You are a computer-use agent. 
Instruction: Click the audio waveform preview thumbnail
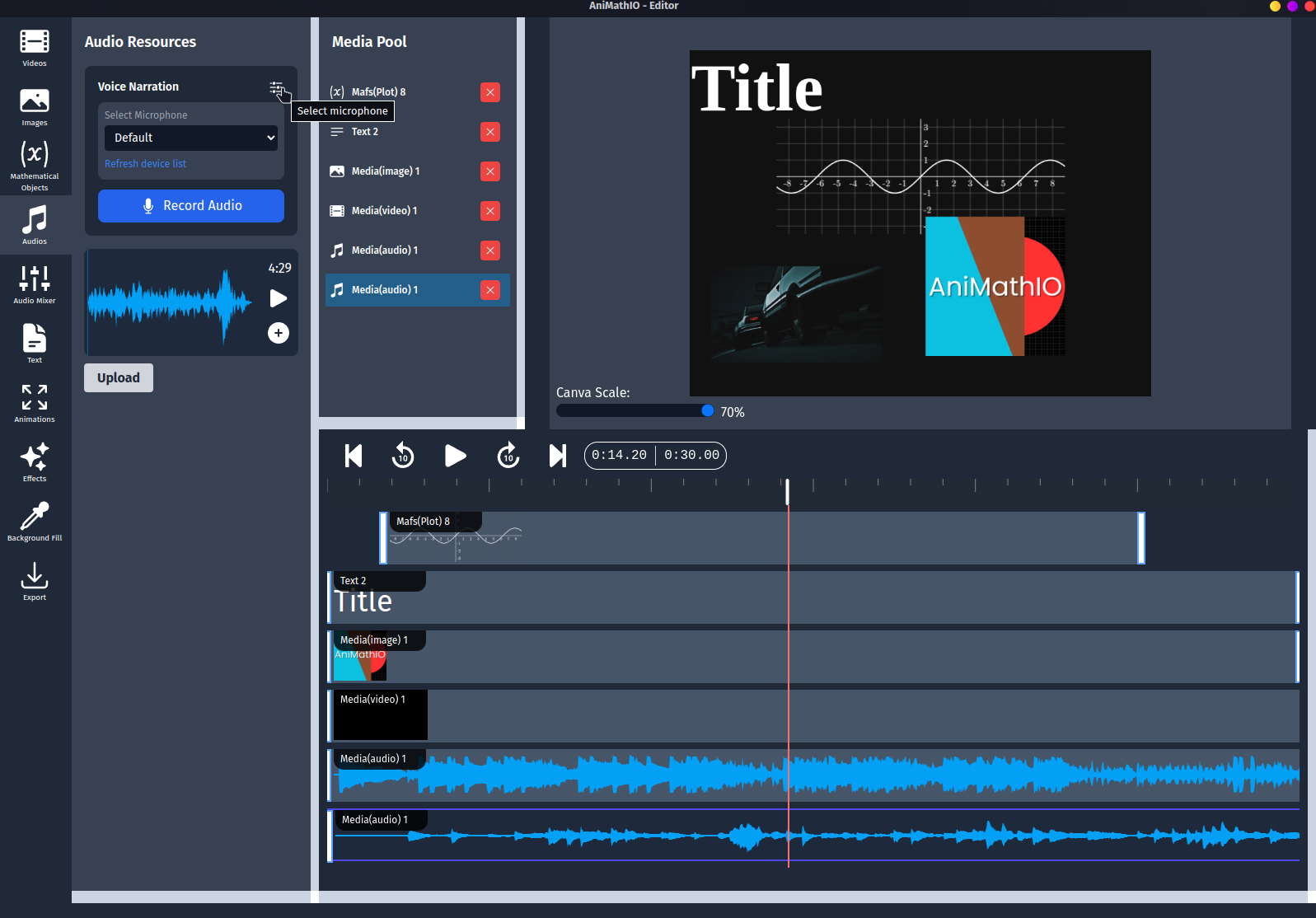[x=170, y=302]
